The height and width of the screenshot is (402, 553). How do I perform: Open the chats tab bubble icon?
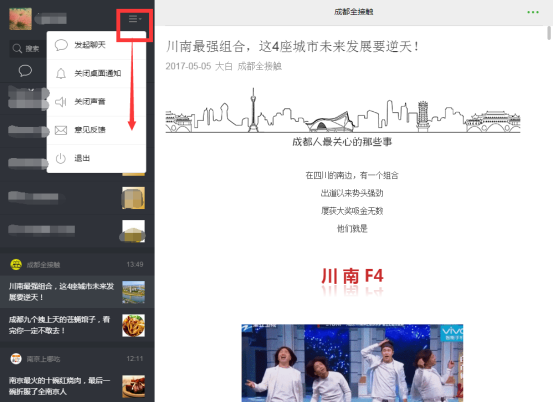point(25,71)
